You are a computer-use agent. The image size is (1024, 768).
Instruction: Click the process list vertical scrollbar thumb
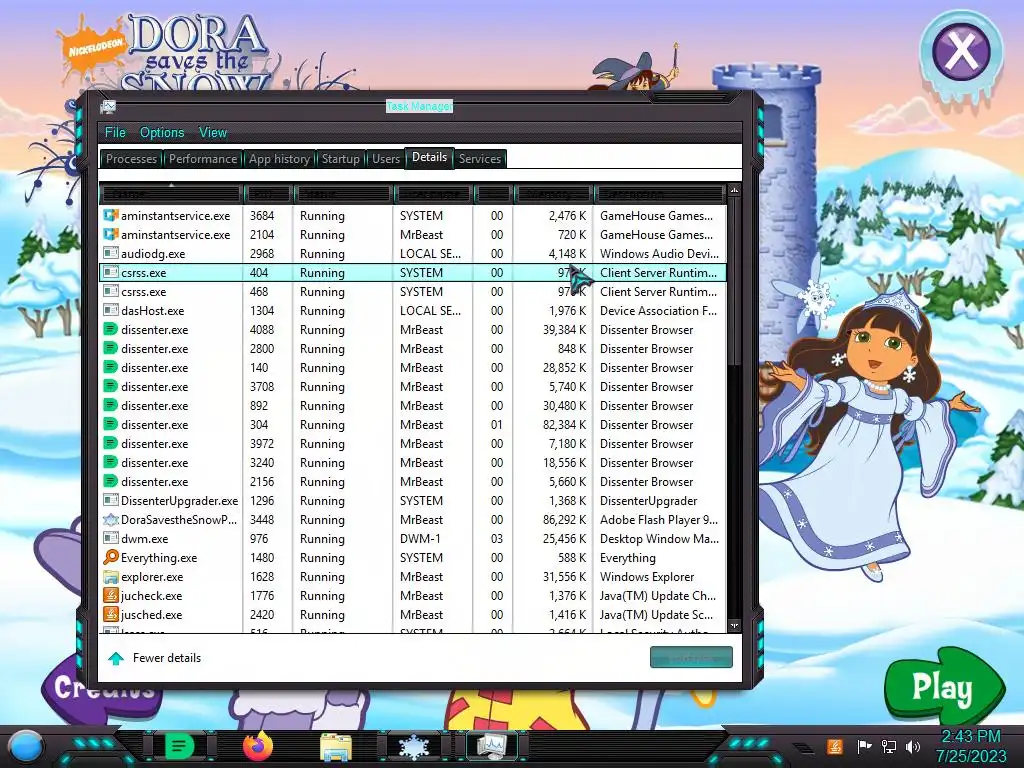[x=734, y=281]
